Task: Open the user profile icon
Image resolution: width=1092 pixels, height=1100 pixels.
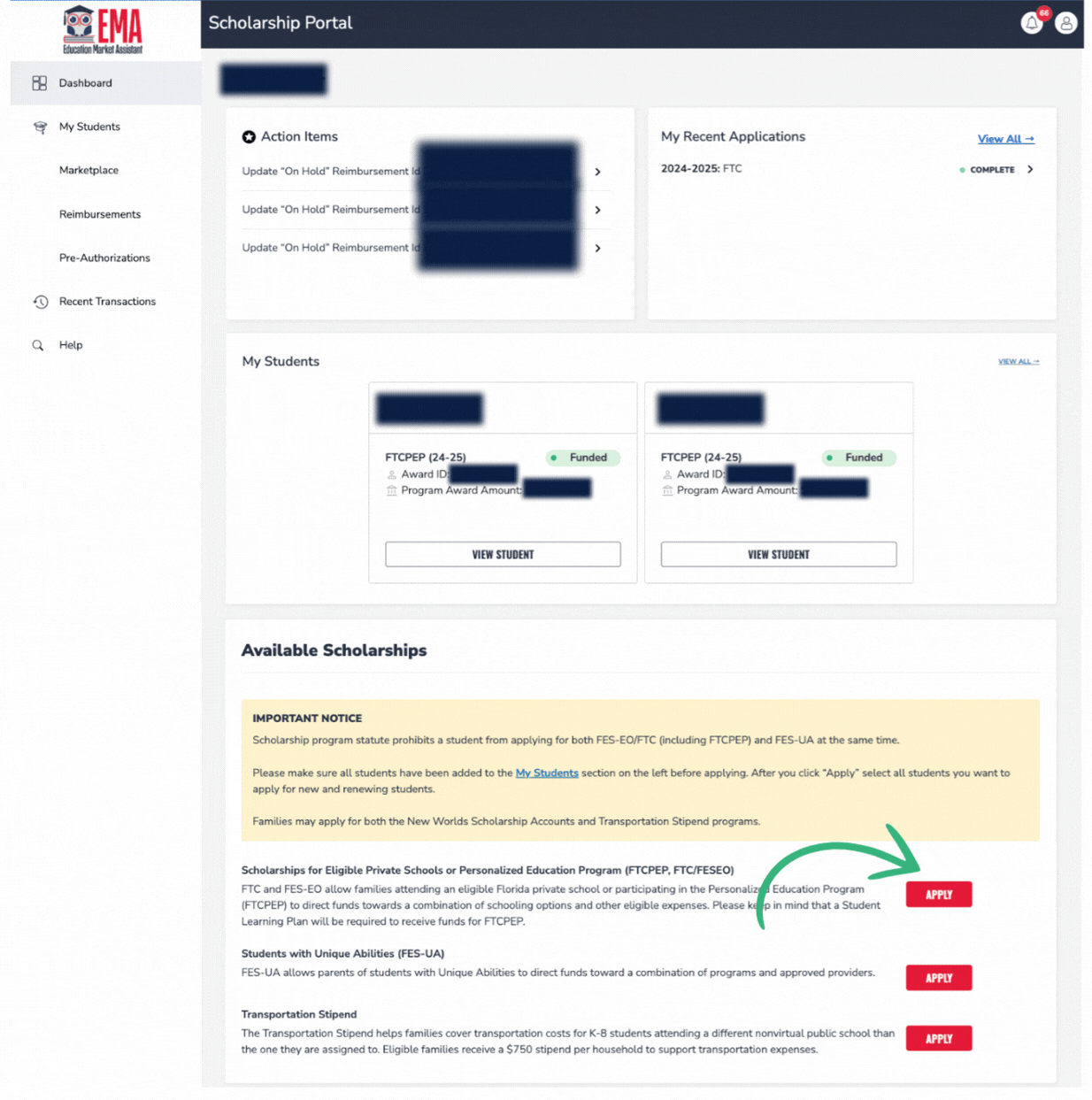Action: pos(1066,23)
